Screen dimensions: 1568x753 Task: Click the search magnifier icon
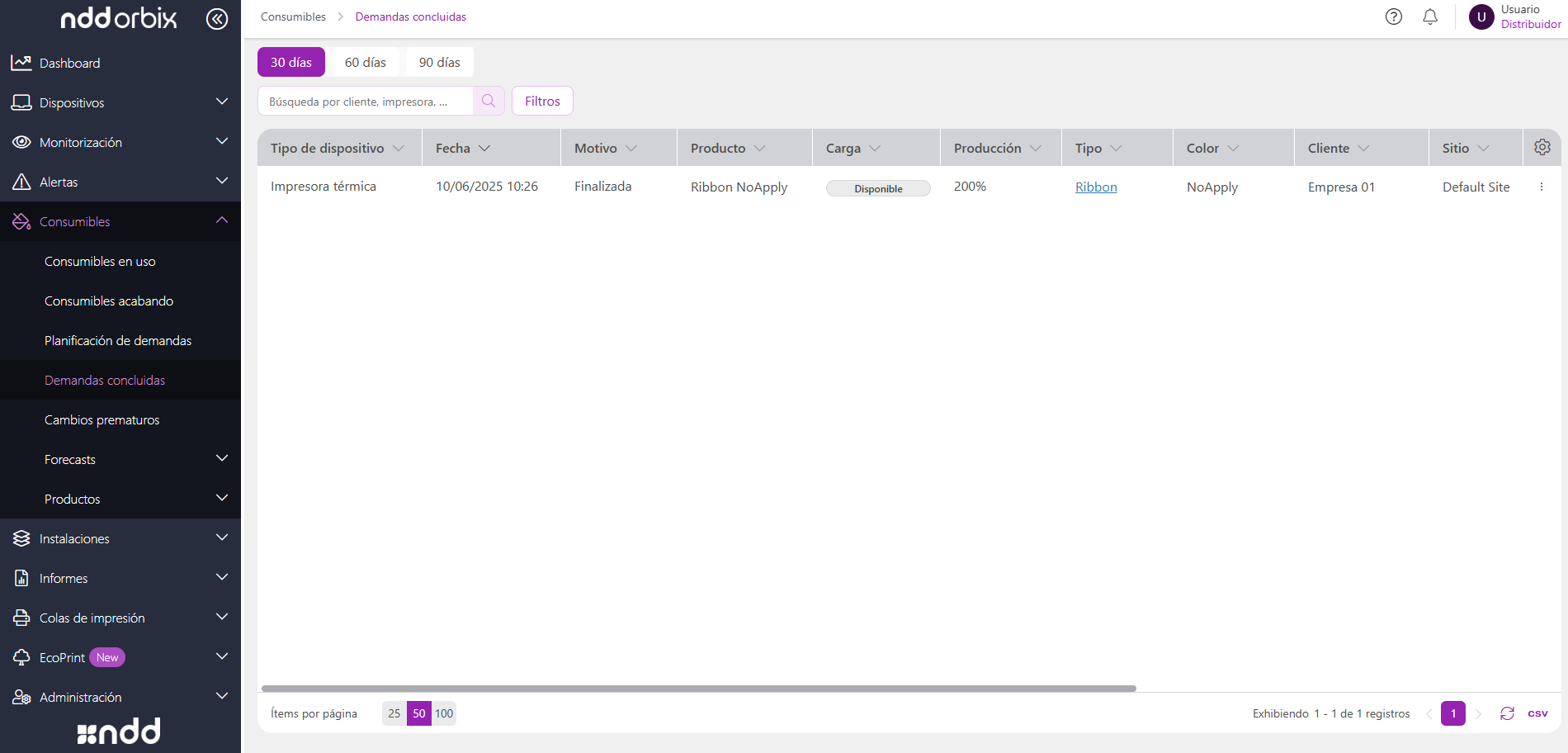pos(489,101)
